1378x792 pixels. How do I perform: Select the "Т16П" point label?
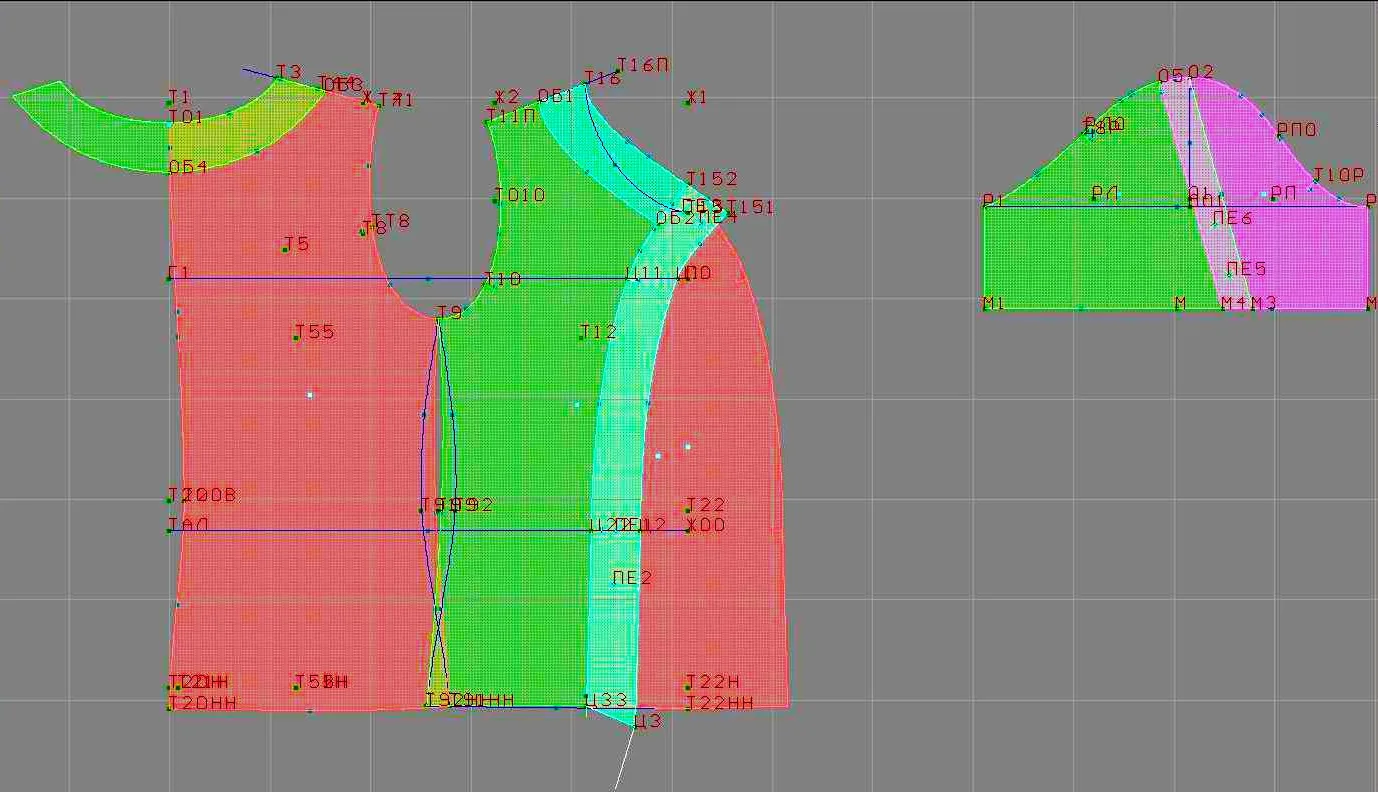point(643,65)
